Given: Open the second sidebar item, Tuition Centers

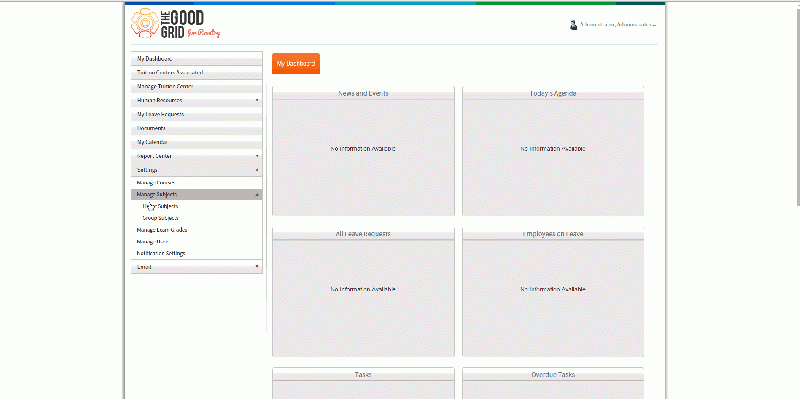Looking at the screenshot, I should [196, 72].
